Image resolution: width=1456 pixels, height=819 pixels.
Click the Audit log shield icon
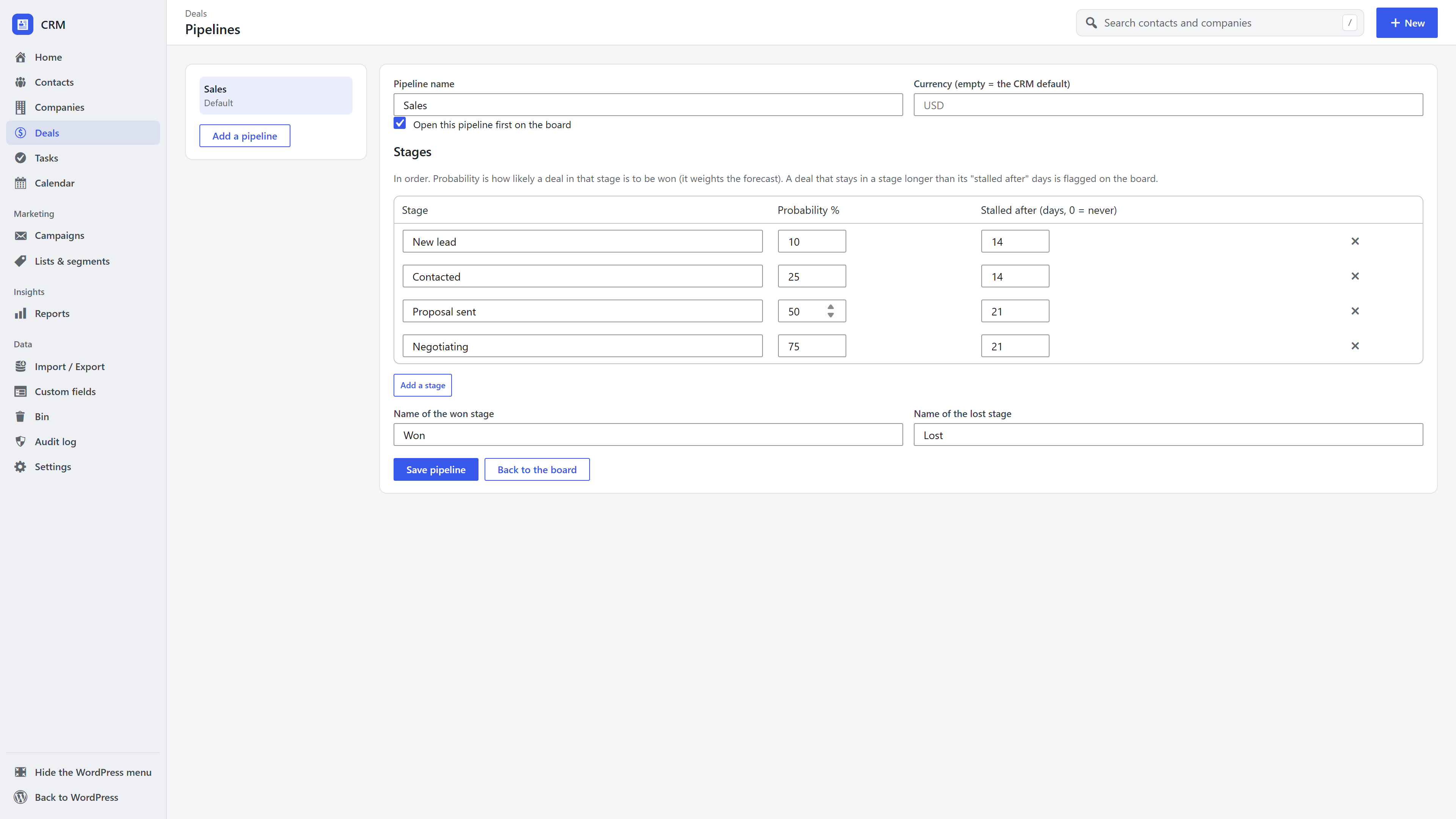tap(21, 441)
